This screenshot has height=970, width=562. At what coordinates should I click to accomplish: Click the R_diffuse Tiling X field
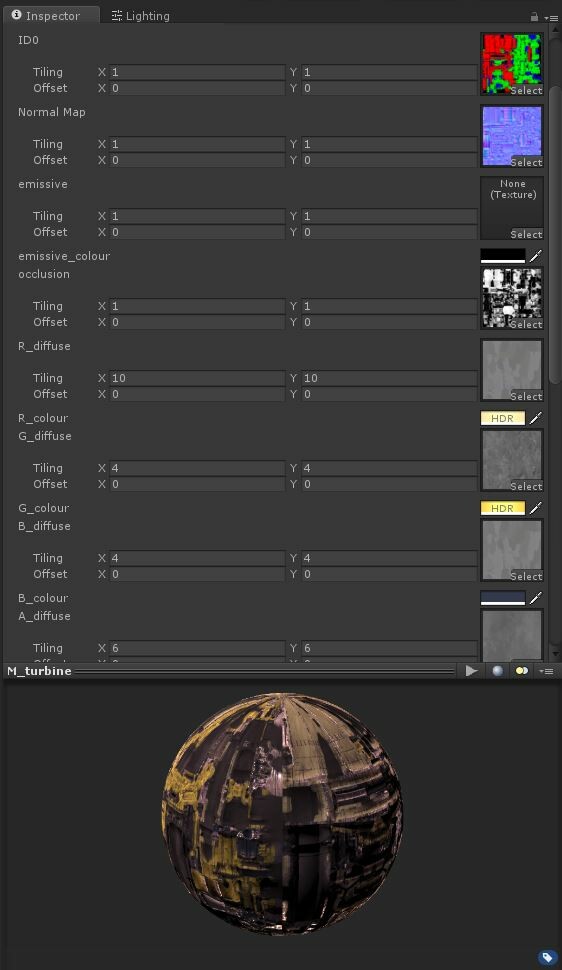click(x=197, y=378)
